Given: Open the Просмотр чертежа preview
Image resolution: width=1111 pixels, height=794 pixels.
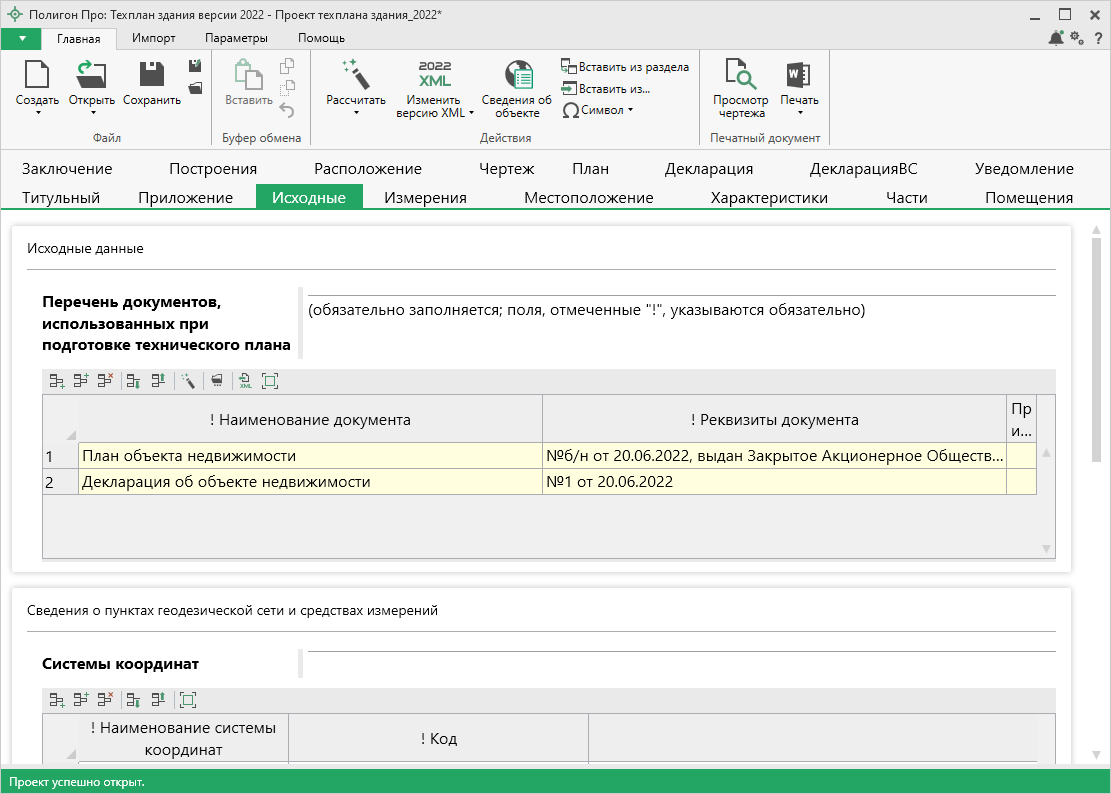Looking at the screenshot, I should (740, 88).
